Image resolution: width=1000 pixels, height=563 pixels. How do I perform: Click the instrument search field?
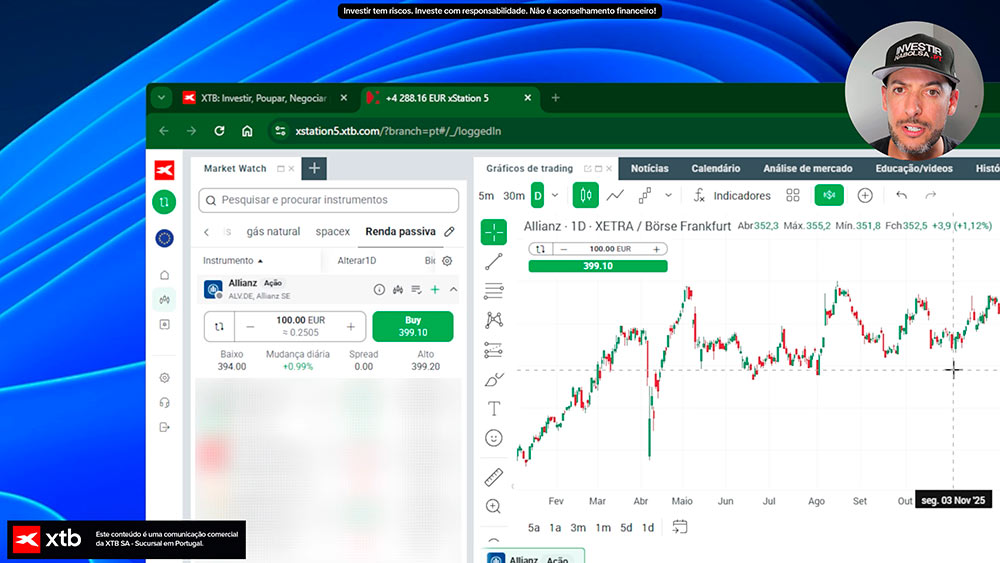[x=328, y=200]
